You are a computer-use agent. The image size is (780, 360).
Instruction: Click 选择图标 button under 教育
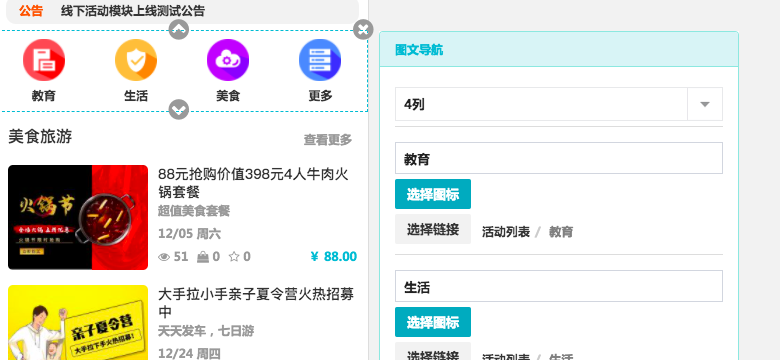point(433,194)
